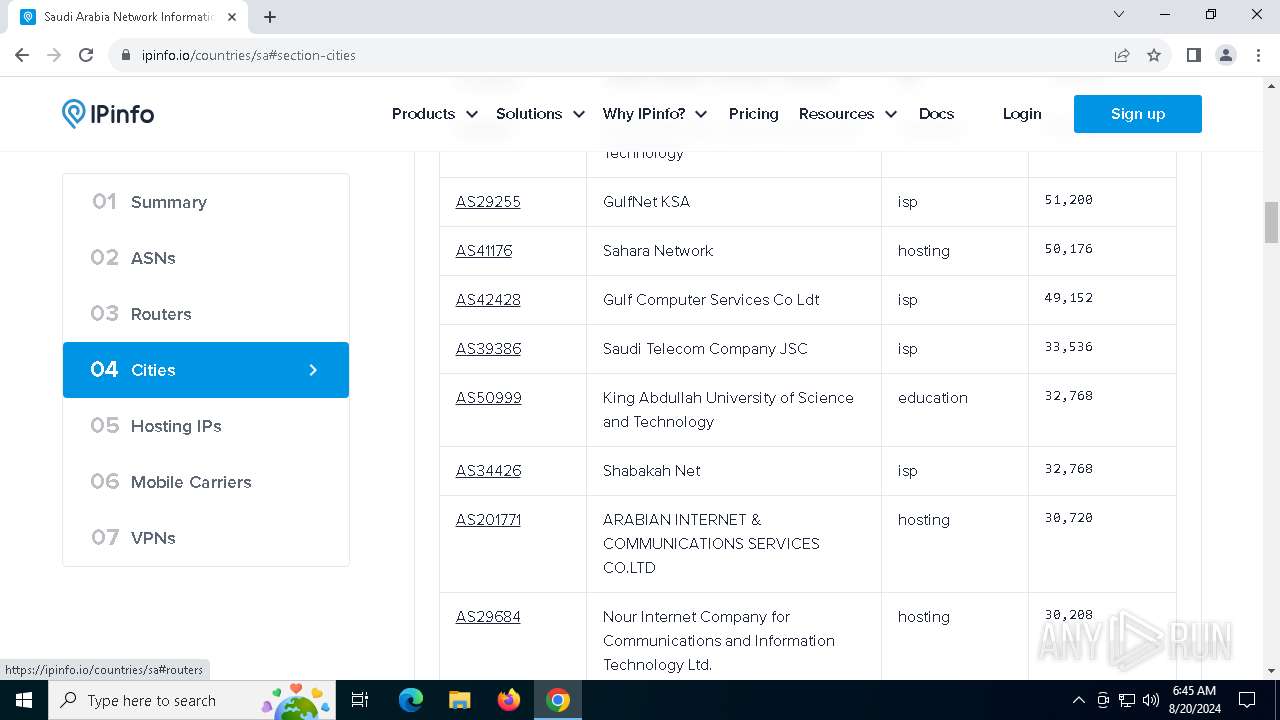Open AS41176 Sahara Network link
Image resolution: width=1280 pixels, height=720 pixels.
484,251
